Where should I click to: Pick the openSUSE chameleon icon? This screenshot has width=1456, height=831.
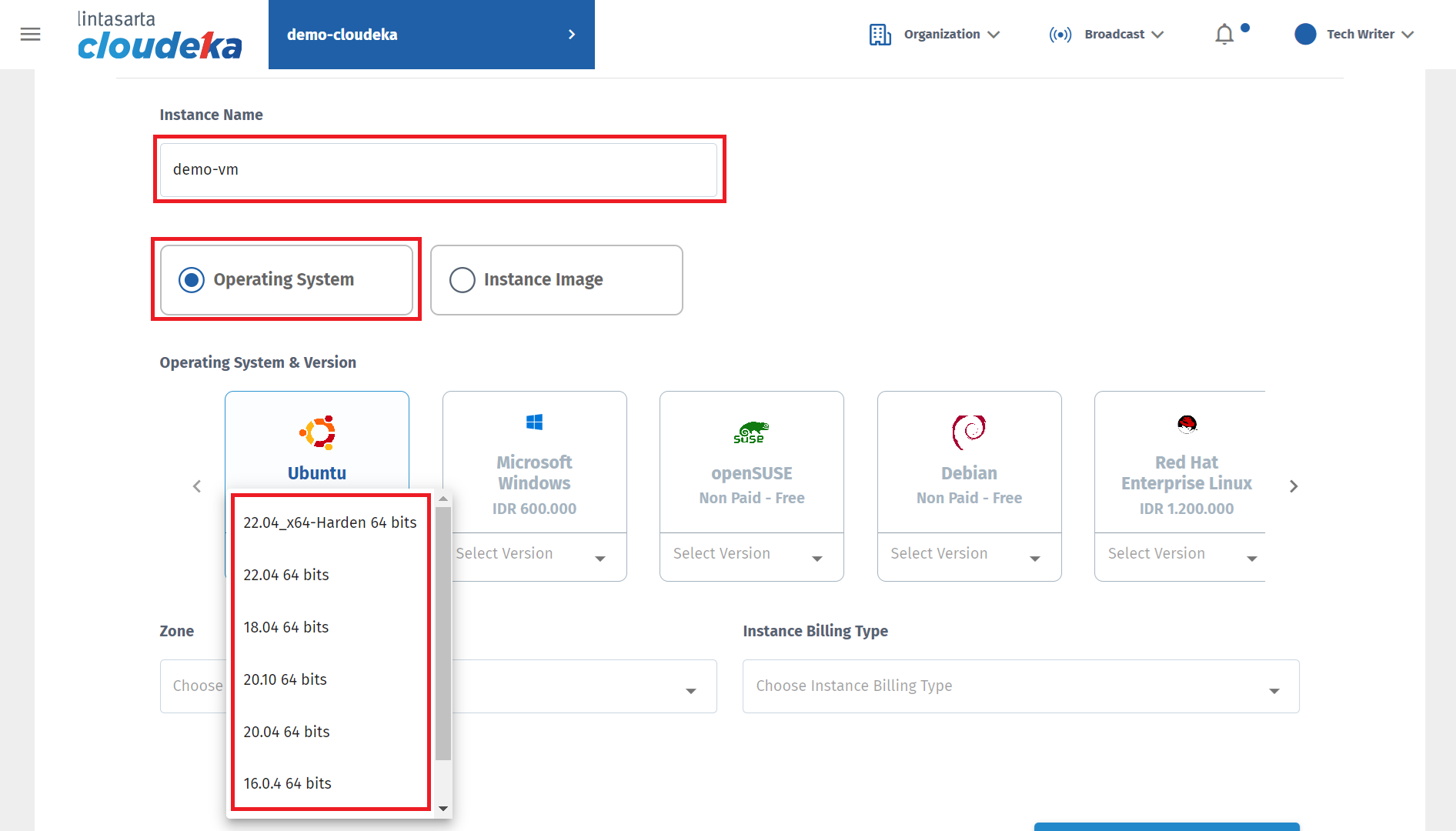(751, 432)
